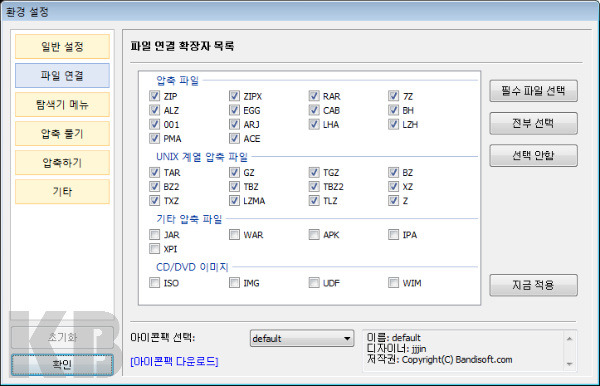Confirm with the 확인 button
The height and width of the screenshot is (386, 600).
click(x=62, y=365)
